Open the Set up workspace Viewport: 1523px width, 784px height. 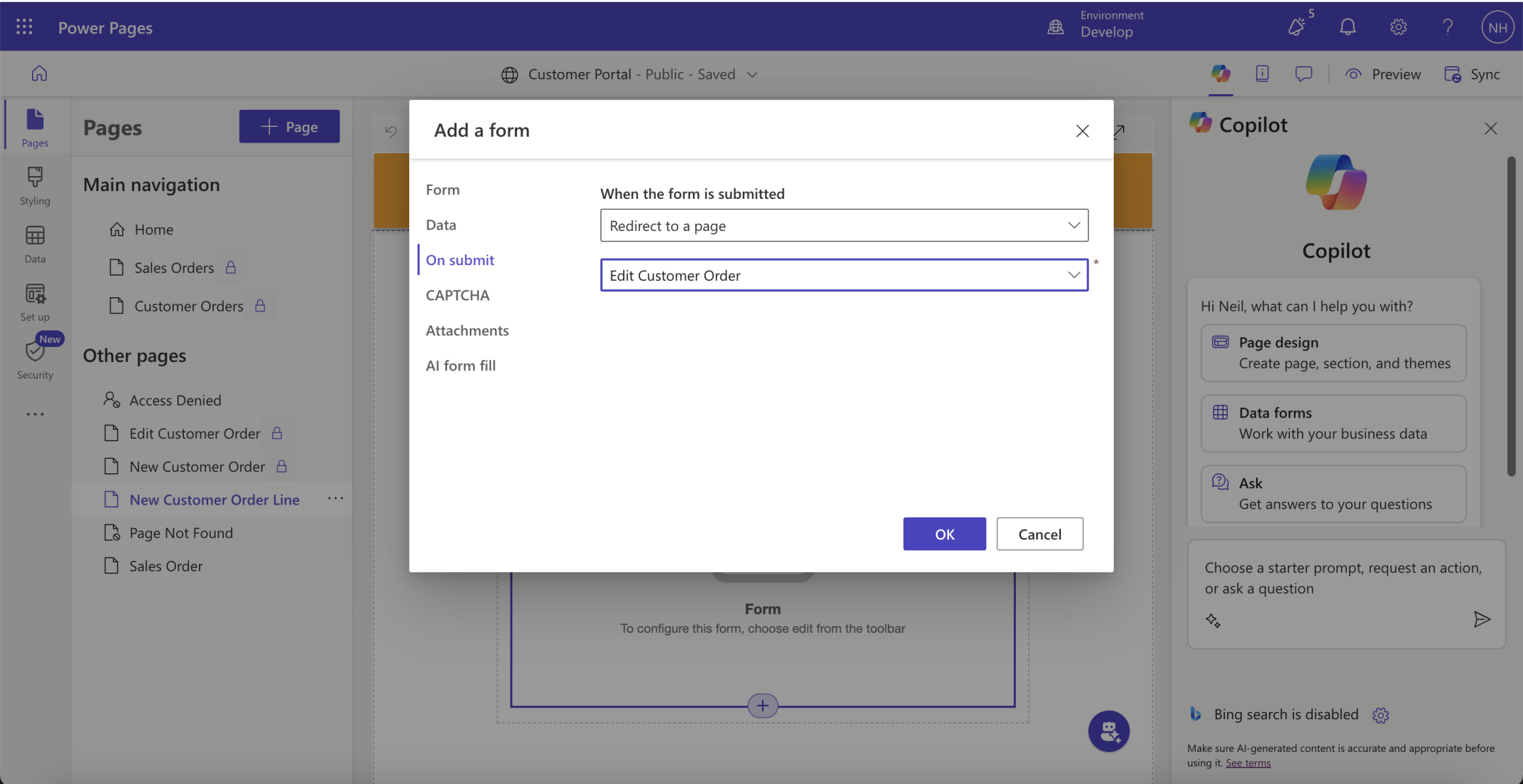(x=35, y=302)
